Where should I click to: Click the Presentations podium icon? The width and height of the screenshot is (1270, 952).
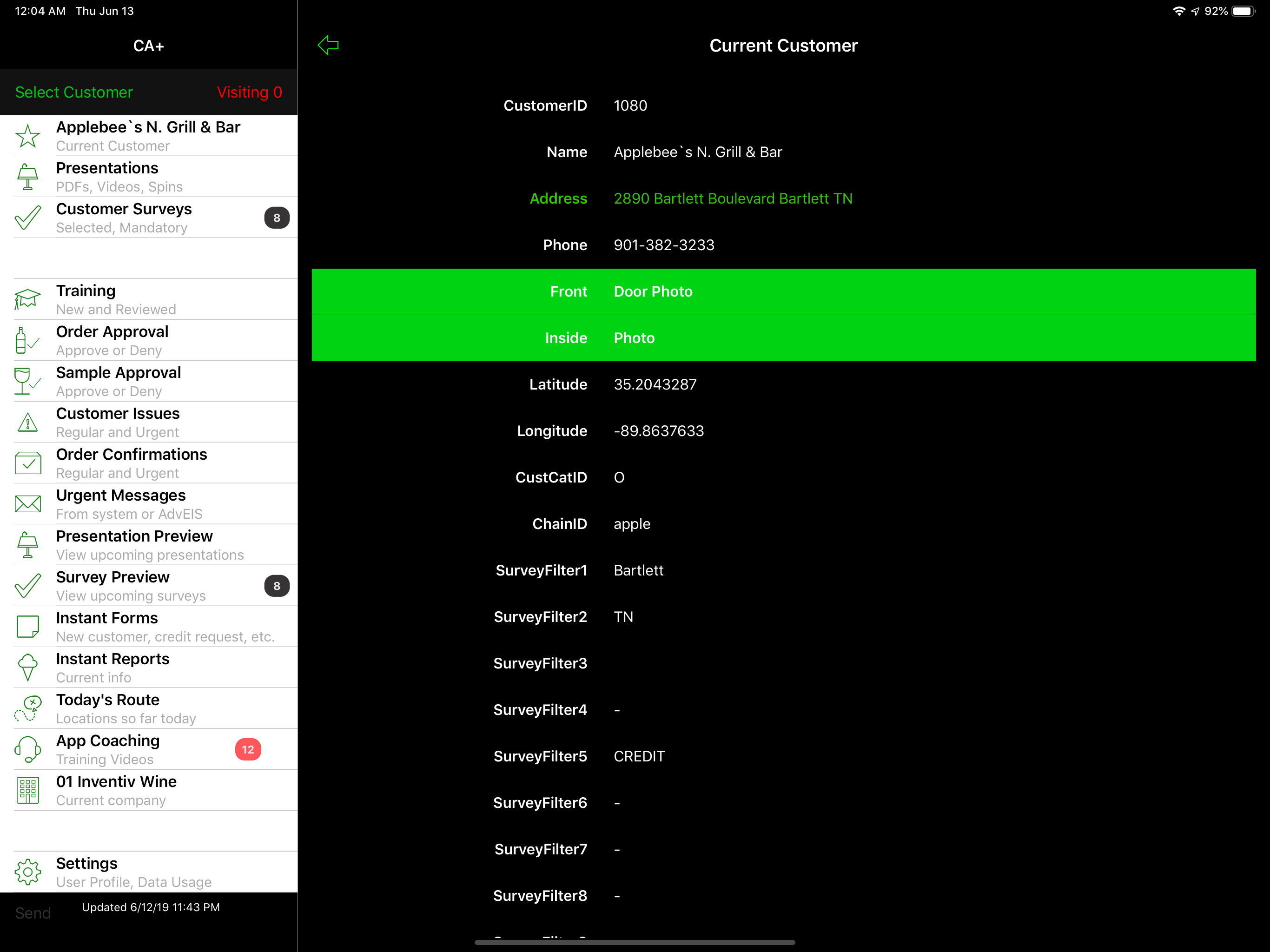(27, 177)
